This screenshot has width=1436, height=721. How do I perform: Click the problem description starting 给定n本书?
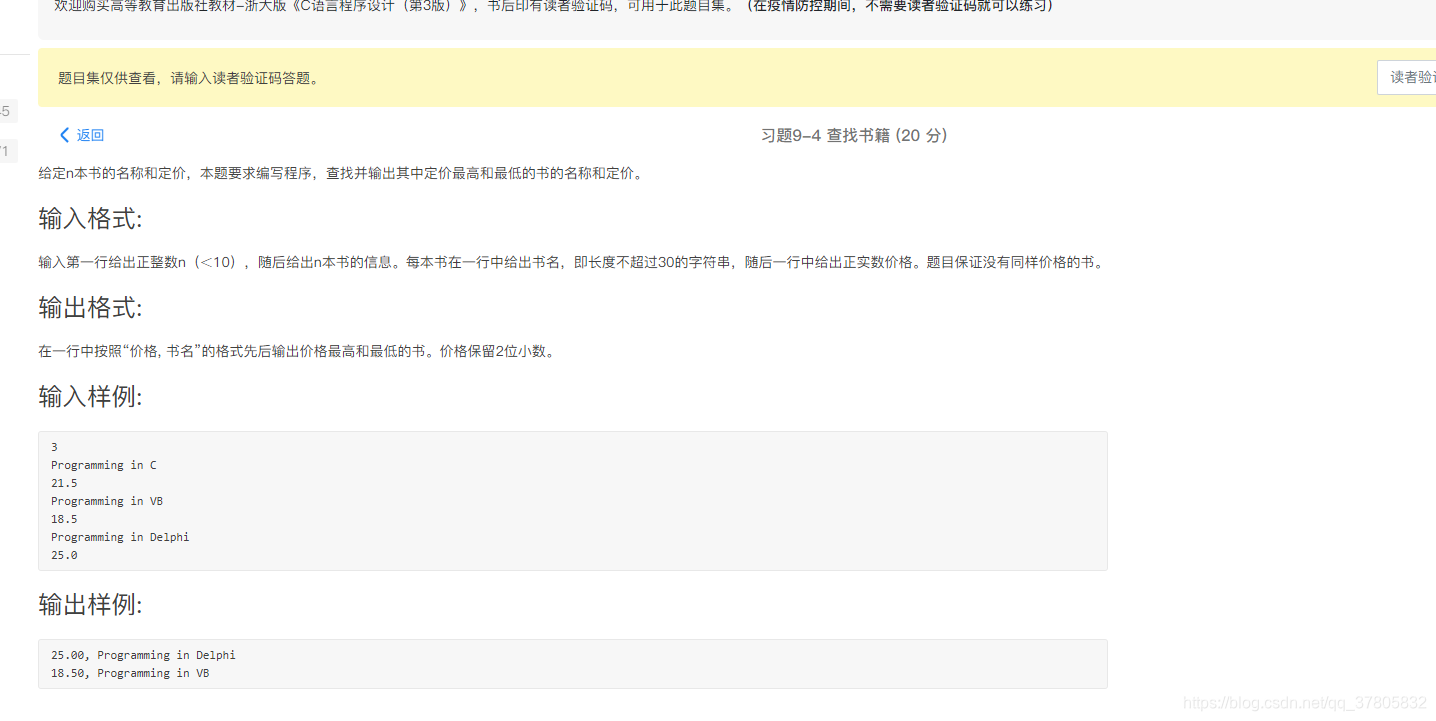click(x=342, y=173)
